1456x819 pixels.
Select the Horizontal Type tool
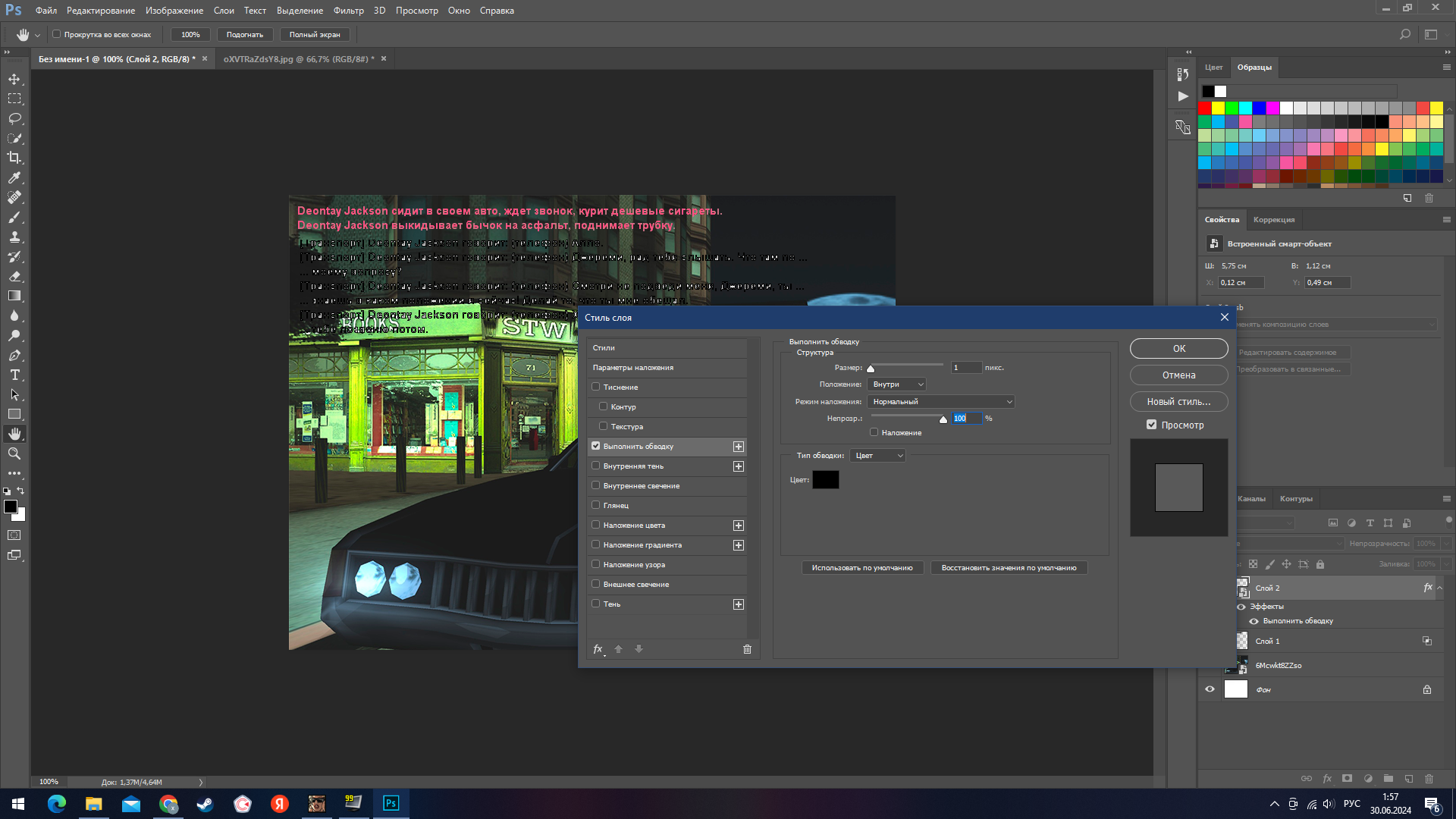[x=14, y=375]
